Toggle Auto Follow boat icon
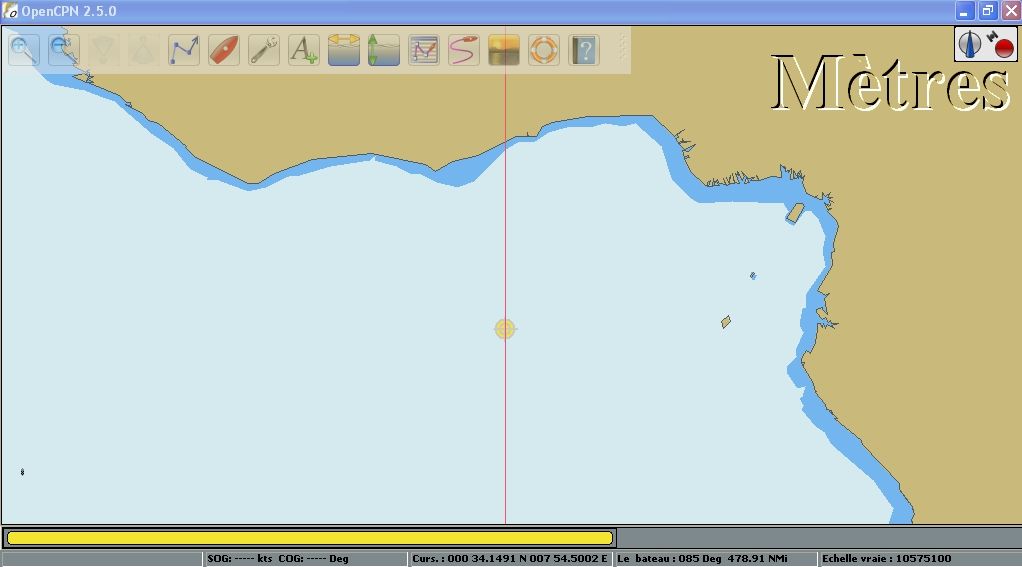1022x567 pixels. pyautogui.click(x=224, y=49)
